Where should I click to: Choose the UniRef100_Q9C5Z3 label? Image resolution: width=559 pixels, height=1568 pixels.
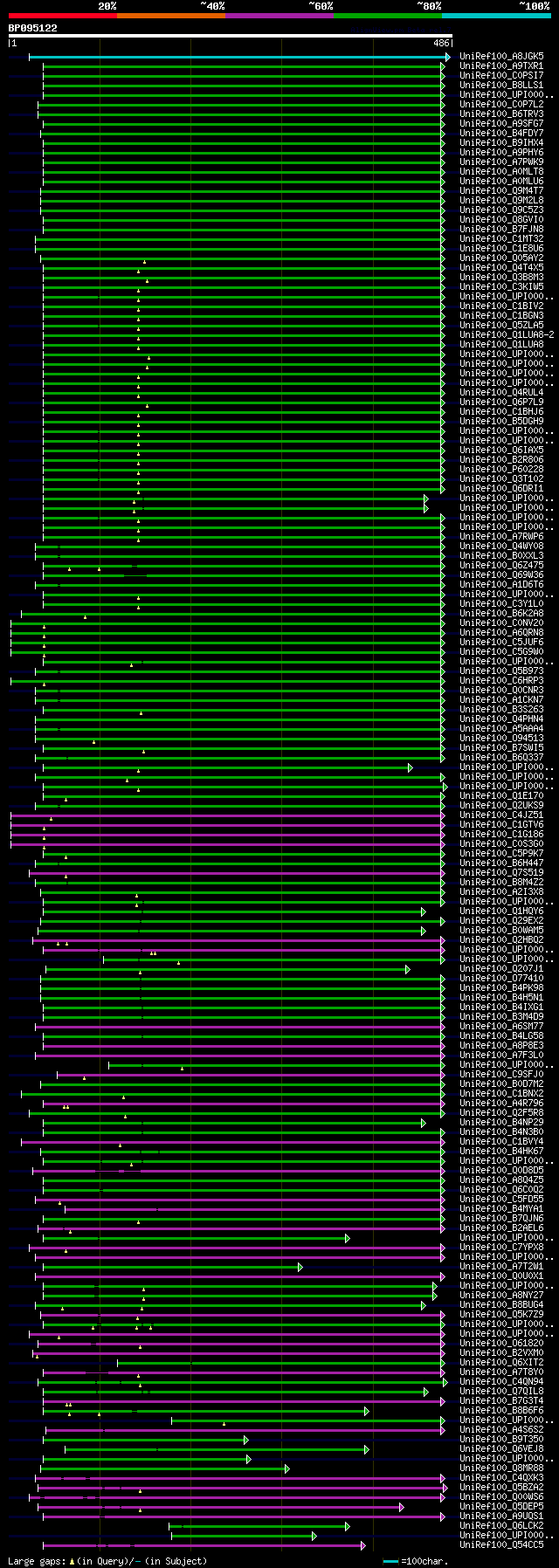(501, 210)
